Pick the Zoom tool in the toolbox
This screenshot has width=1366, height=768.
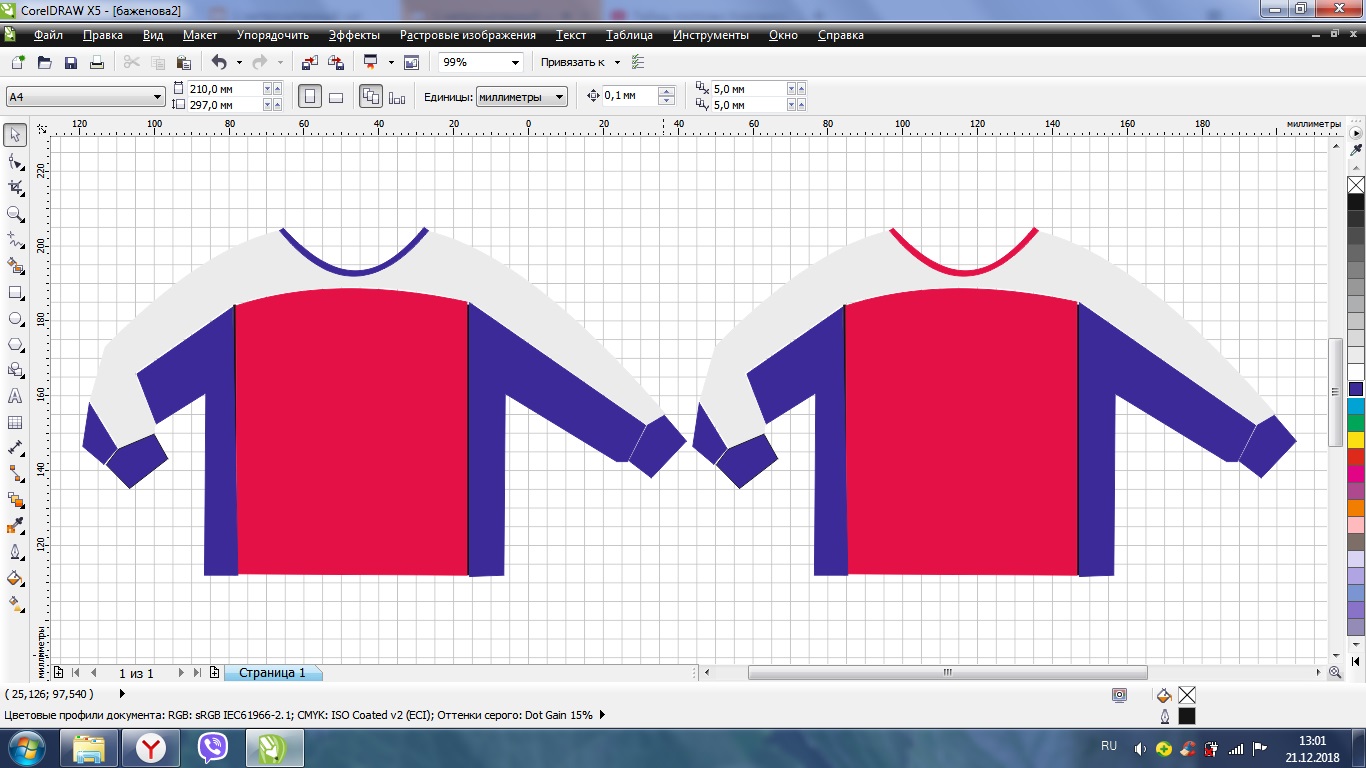coord(15,214)
